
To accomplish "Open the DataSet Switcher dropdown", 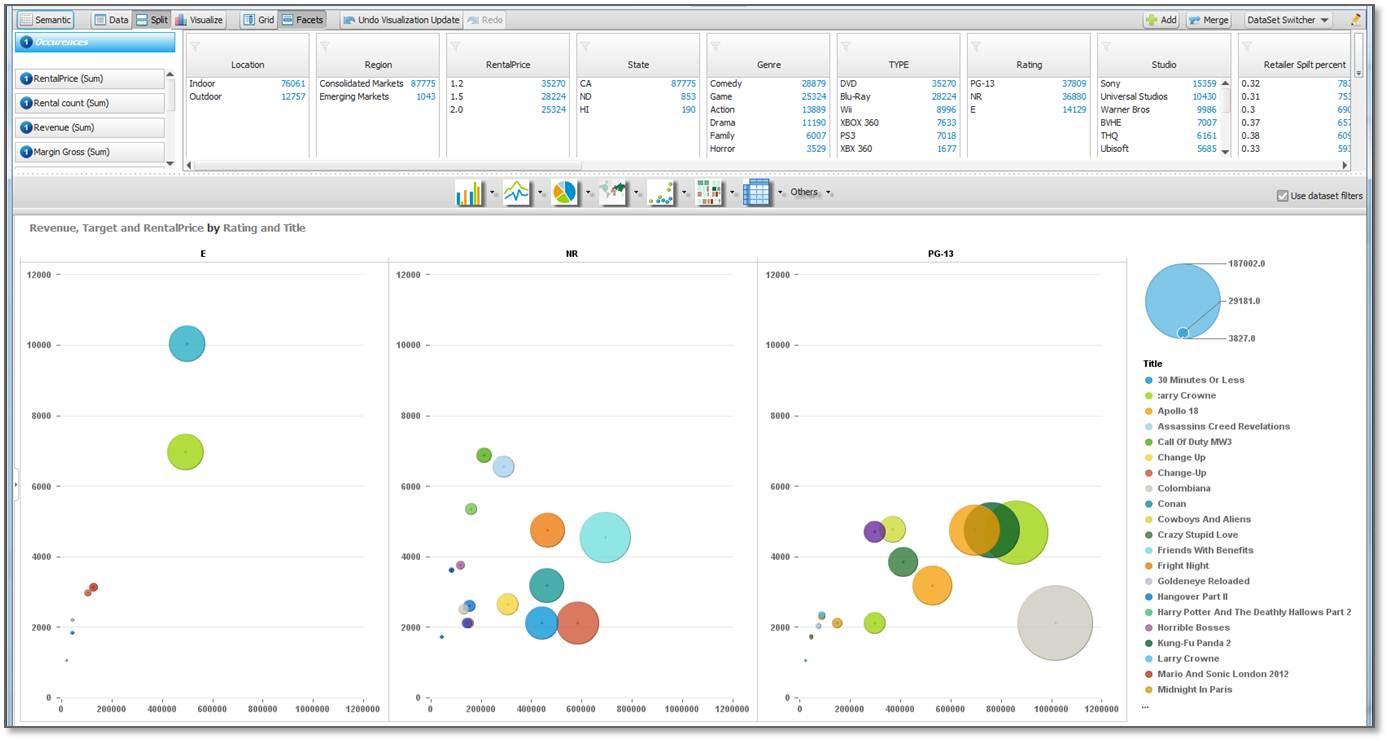I will click(1288, 20).
